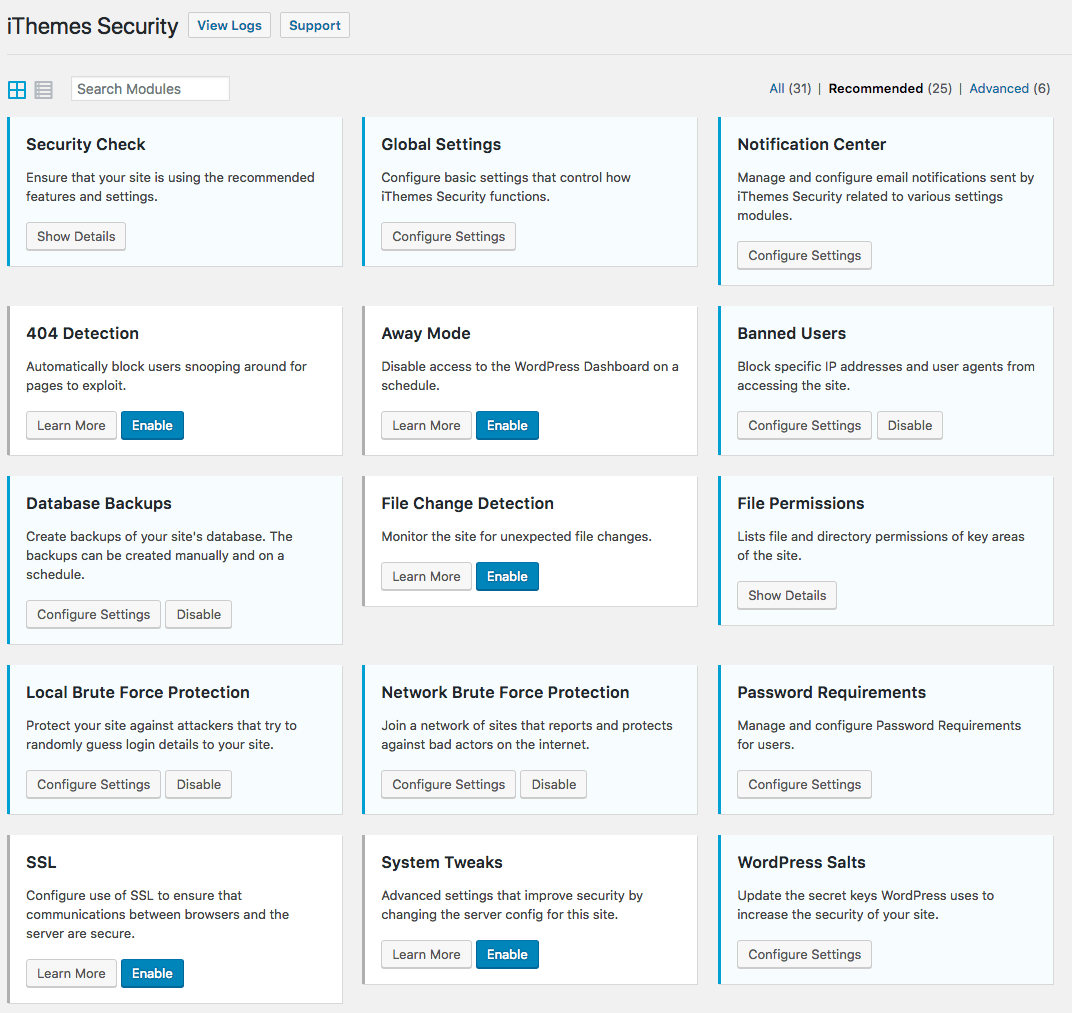Configure Network Brute Force Protection settings
1072x1013 pixels.
click(448, 785)
